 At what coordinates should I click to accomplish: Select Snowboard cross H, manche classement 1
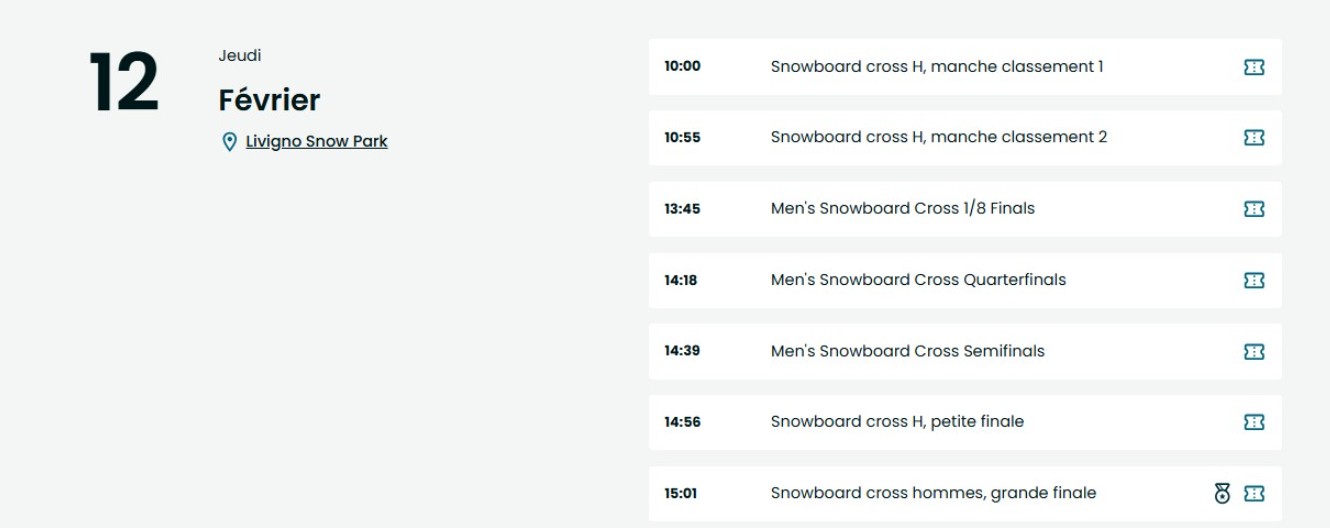click(x=936, y=67)
